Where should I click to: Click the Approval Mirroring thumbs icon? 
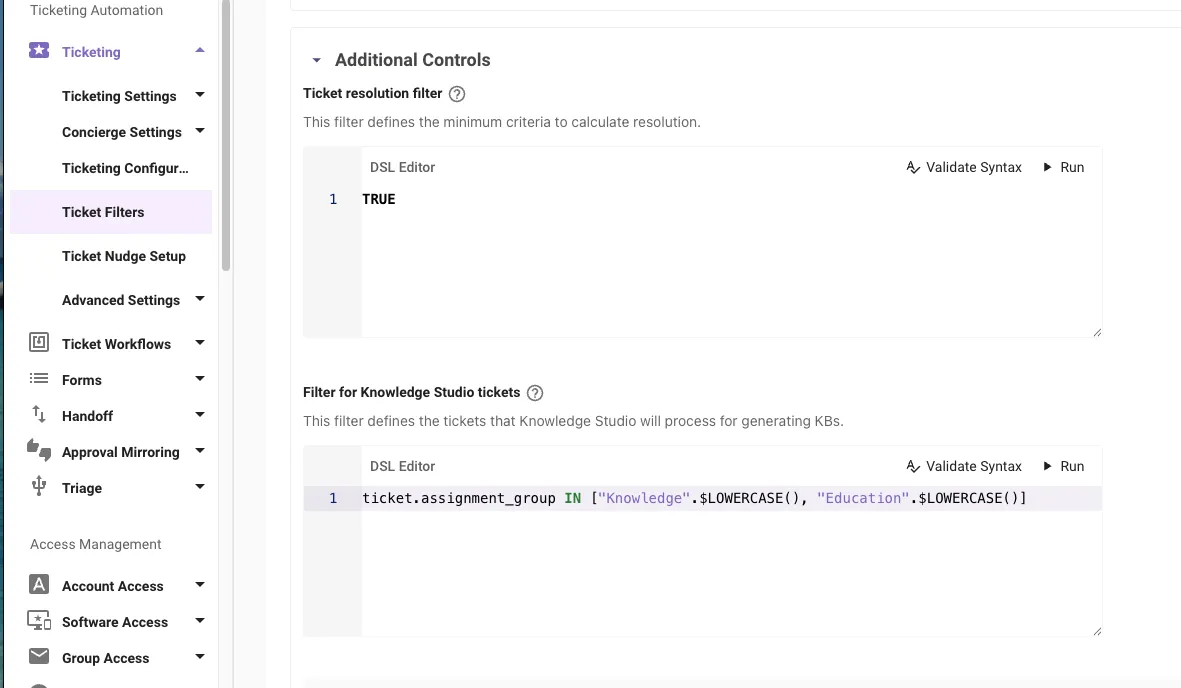tap(39, 450)
